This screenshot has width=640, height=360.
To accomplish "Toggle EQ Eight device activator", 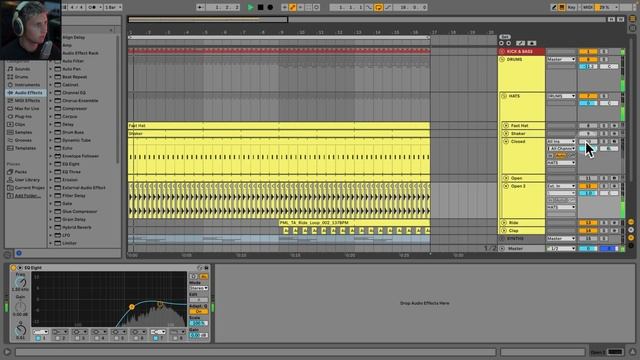I will (13, 268).
